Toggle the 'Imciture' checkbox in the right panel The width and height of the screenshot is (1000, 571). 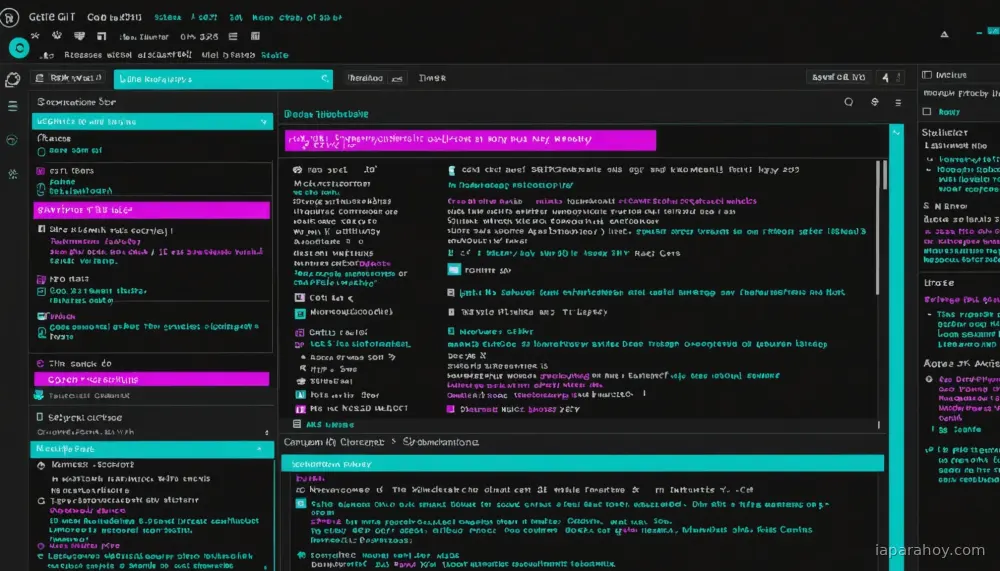pos(927,75)
